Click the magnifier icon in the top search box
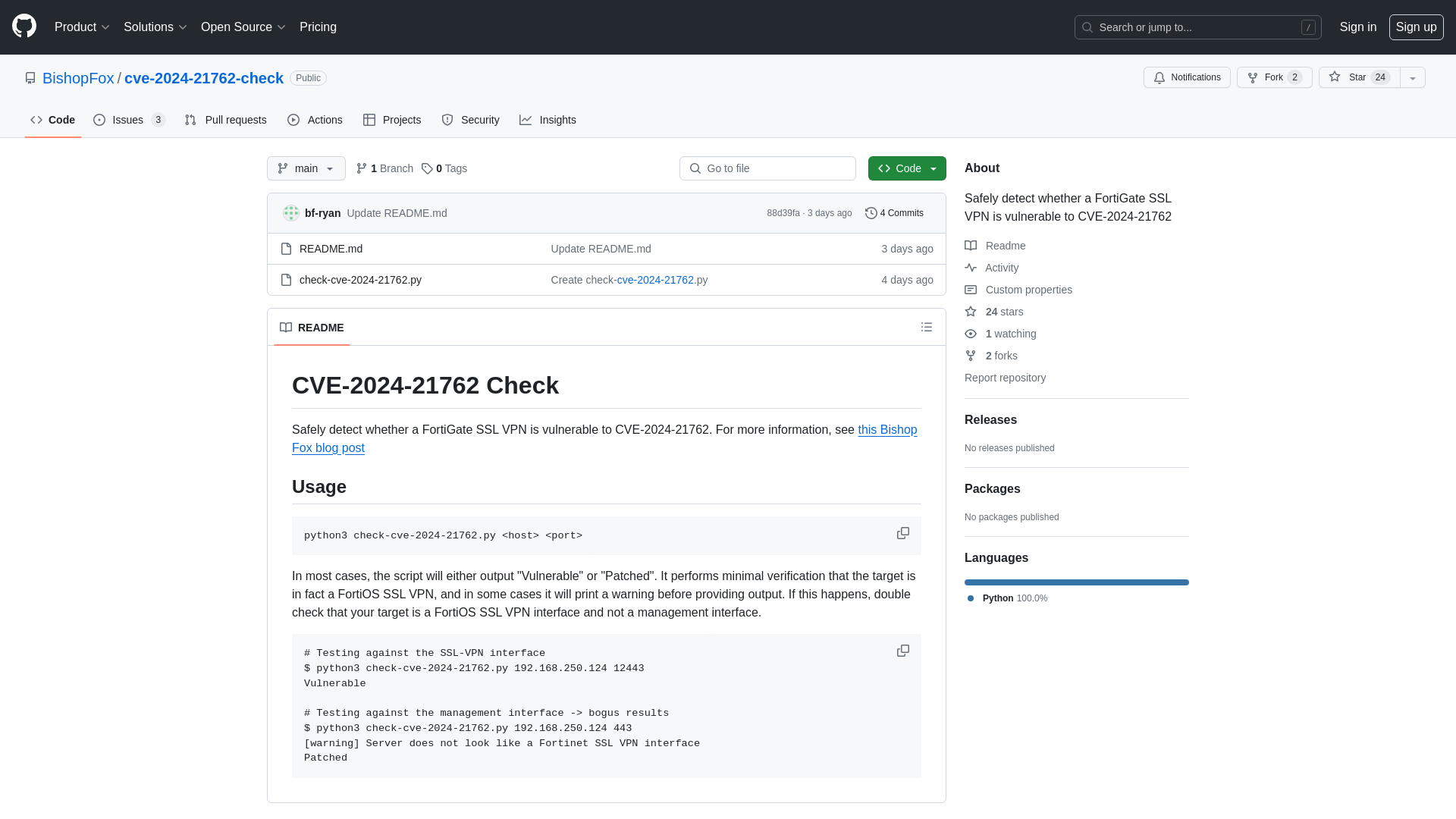1456x819 pixels. click(1087, 27)
